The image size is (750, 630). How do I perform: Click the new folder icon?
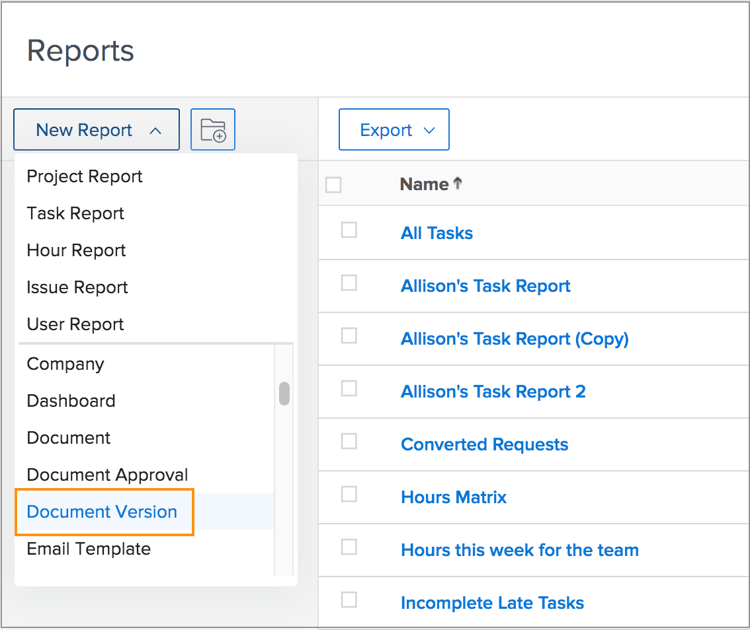coord(213,130)
